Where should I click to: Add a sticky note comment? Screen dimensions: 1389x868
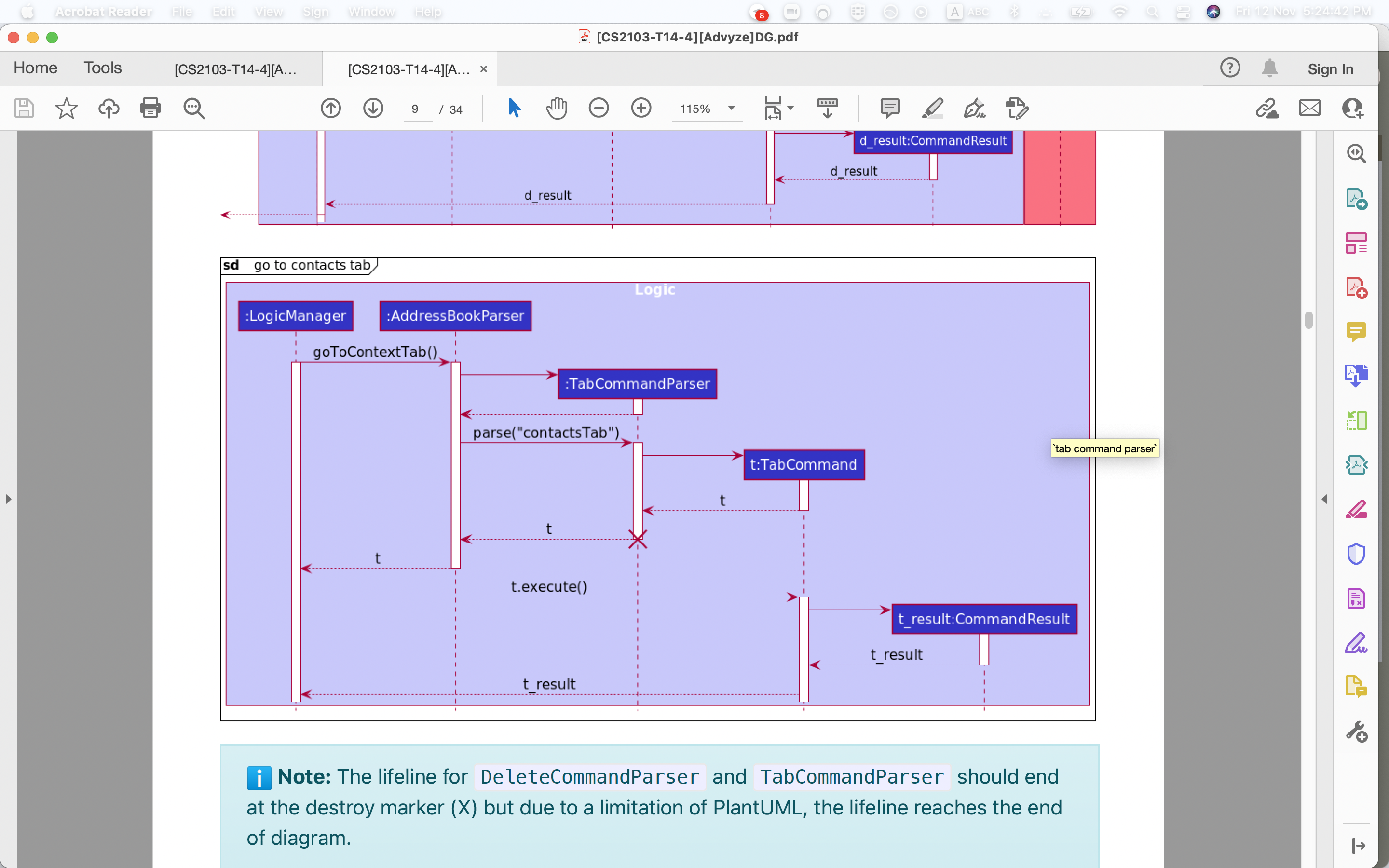[x=890, y=108]
